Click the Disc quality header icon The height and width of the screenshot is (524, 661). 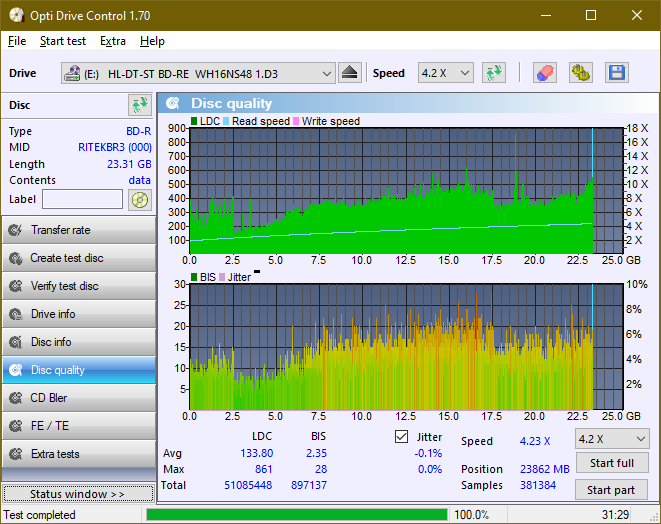point(172,103)
